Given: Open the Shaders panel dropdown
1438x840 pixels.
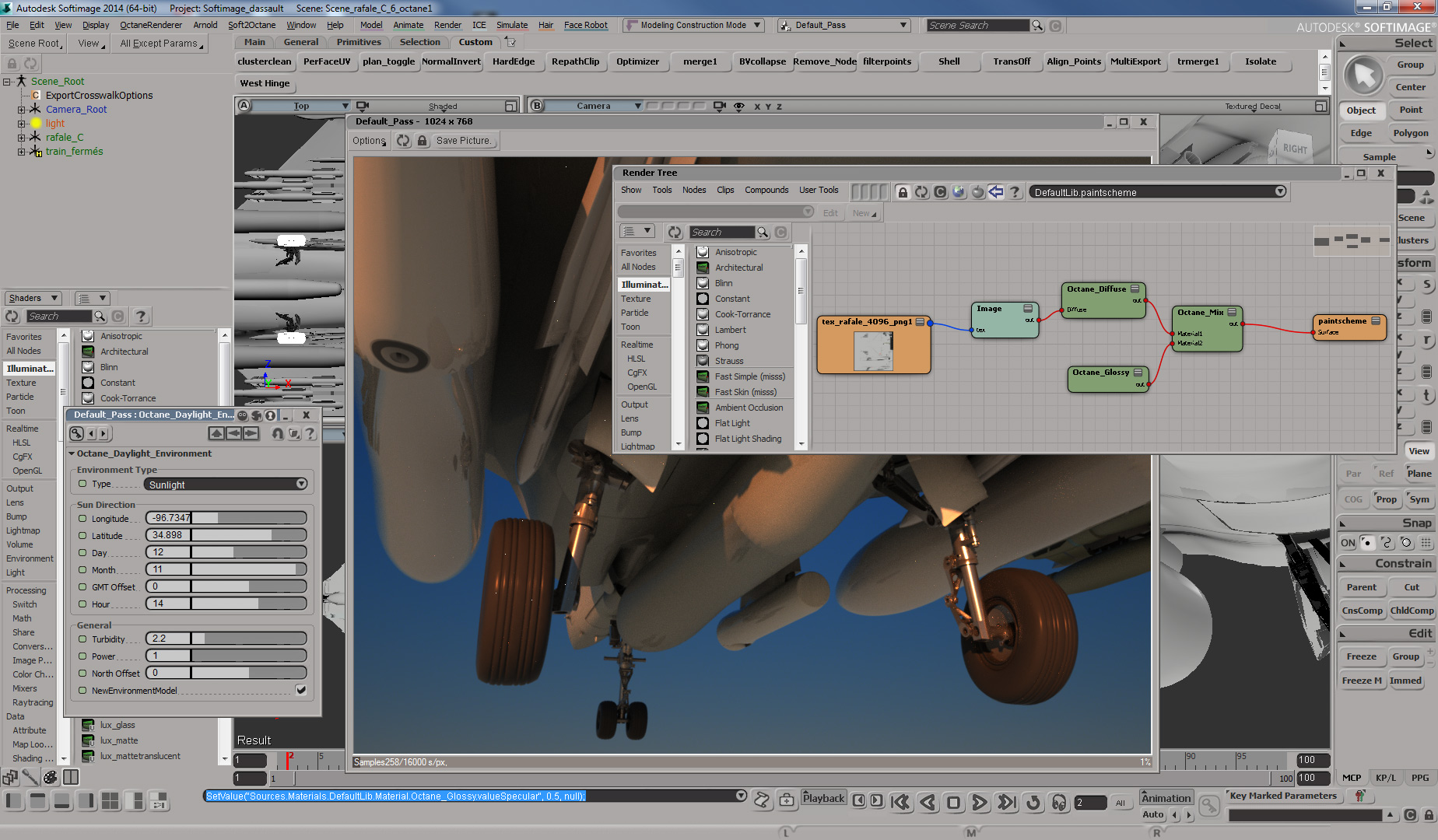Looking at the screenshot, I should [x=33, y=298].
